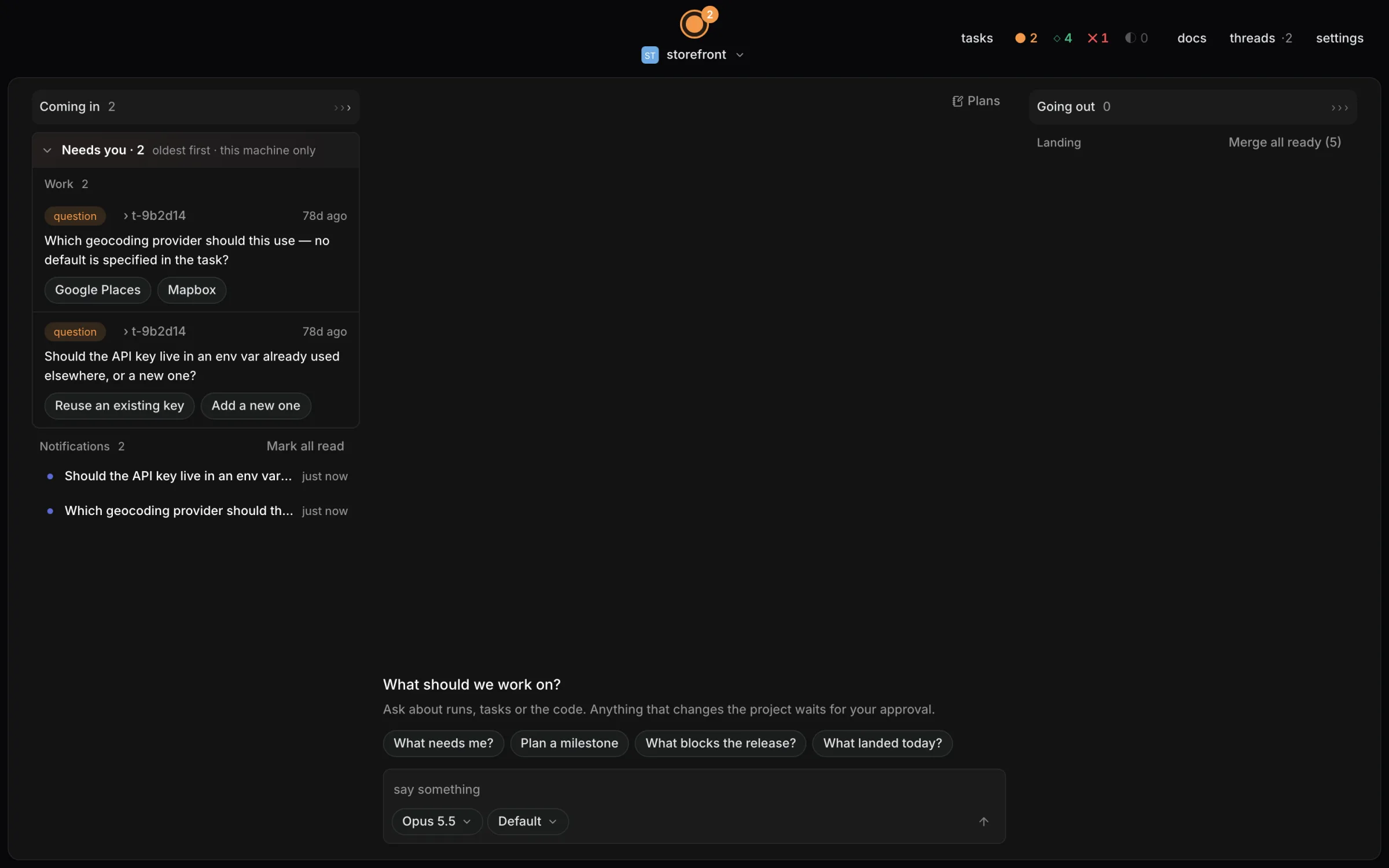Click the Landing label
Image resolution: width=1389 pixels, height=868 pixels.
pyautogui.click(x=1059, y=142)
